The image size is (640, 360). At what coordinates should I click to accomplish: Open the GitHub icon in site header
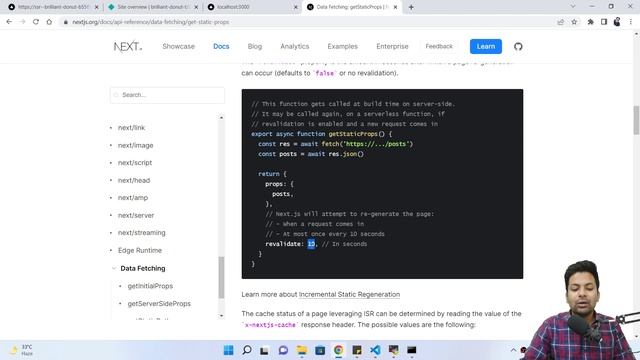pyautogui.click(x=518, y=47)
